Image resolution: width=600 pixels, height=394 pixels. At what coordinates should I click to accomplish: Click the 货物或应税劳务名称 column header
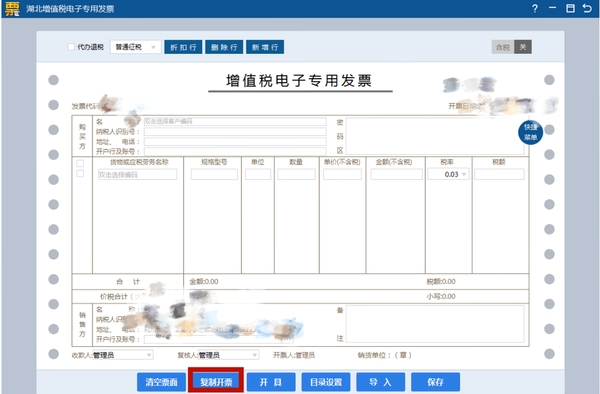coord(139,162)
